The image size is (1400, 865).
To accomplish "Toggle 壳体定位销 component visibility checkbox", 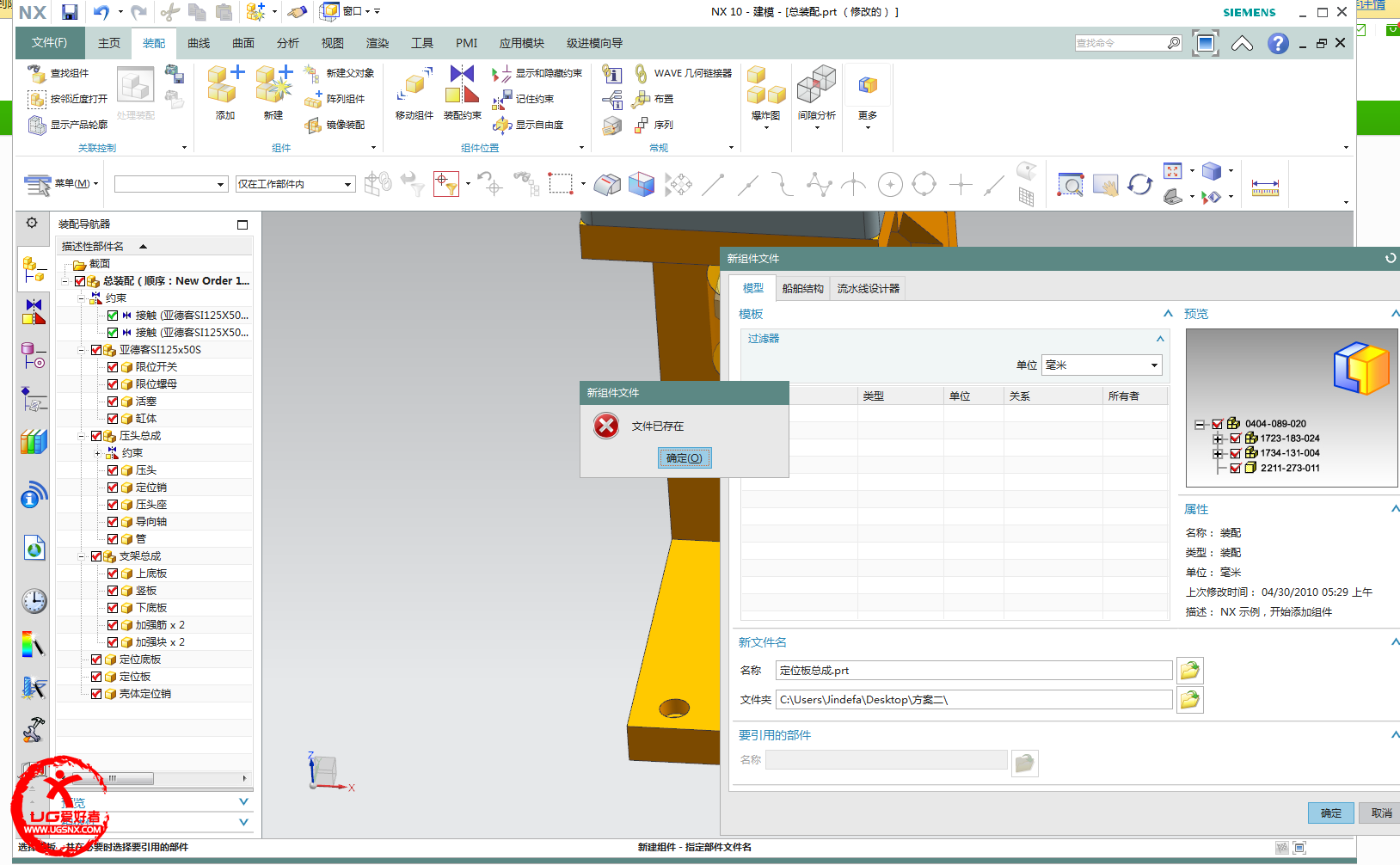I will (96, 694).
